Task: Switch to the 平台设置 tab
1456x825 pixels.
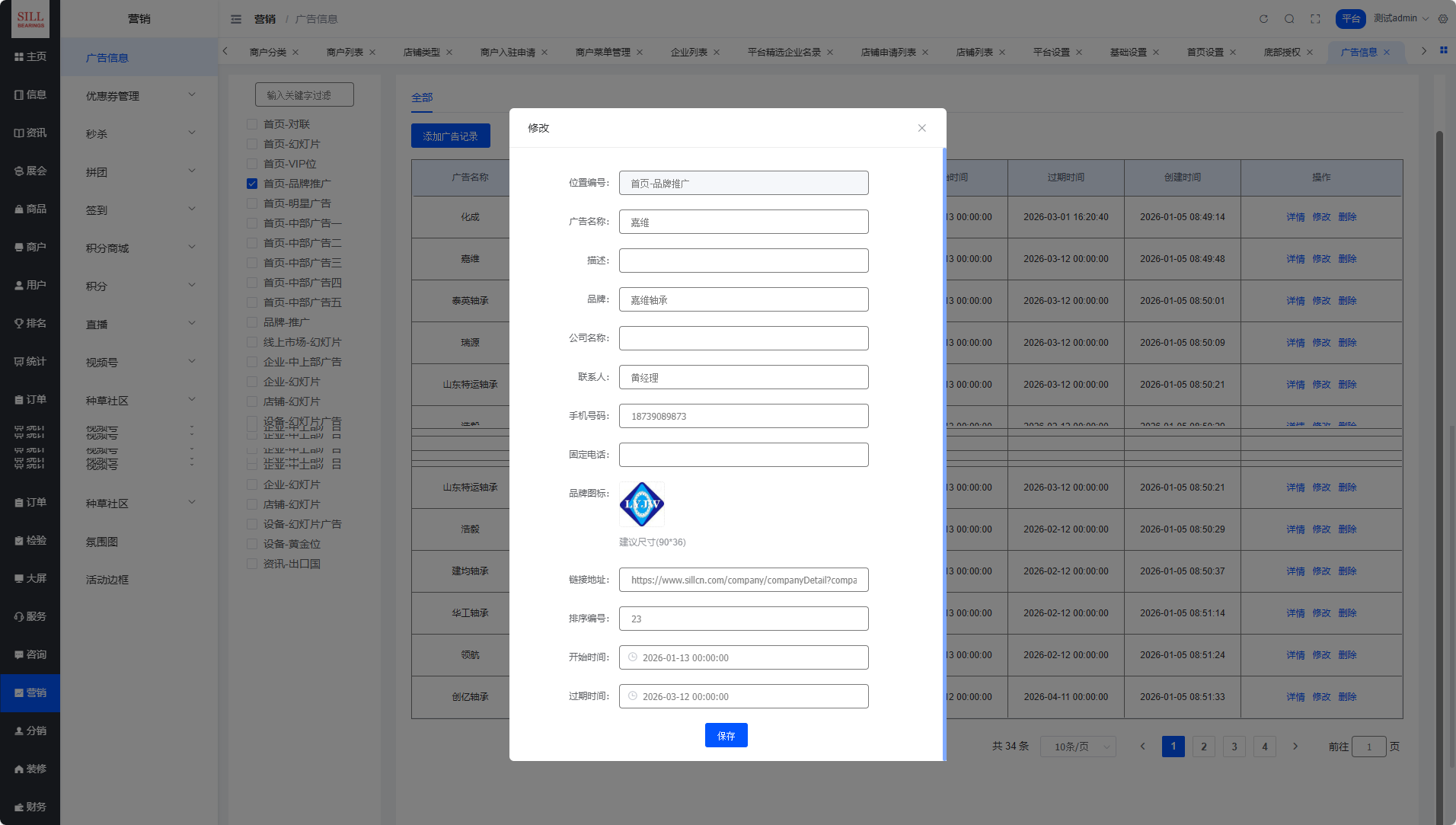Action: point(1051,53)
